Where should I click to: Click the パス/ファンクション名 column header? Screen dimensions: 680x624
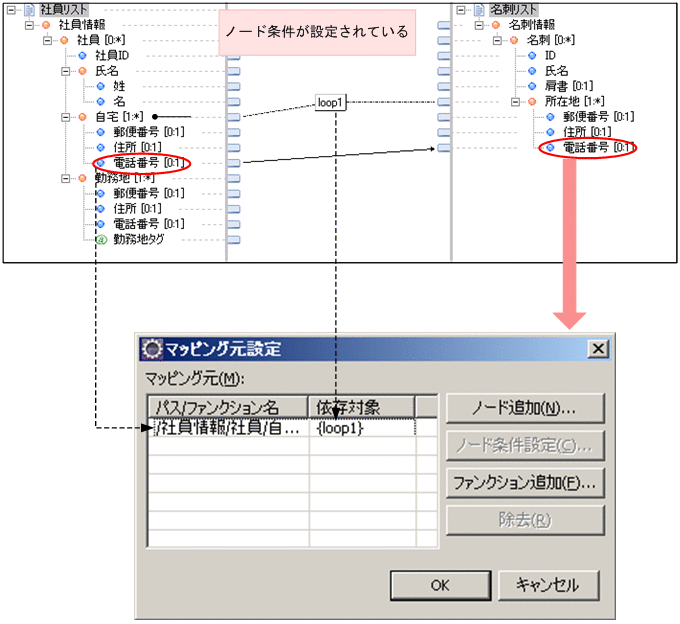[x=228, y=407]
